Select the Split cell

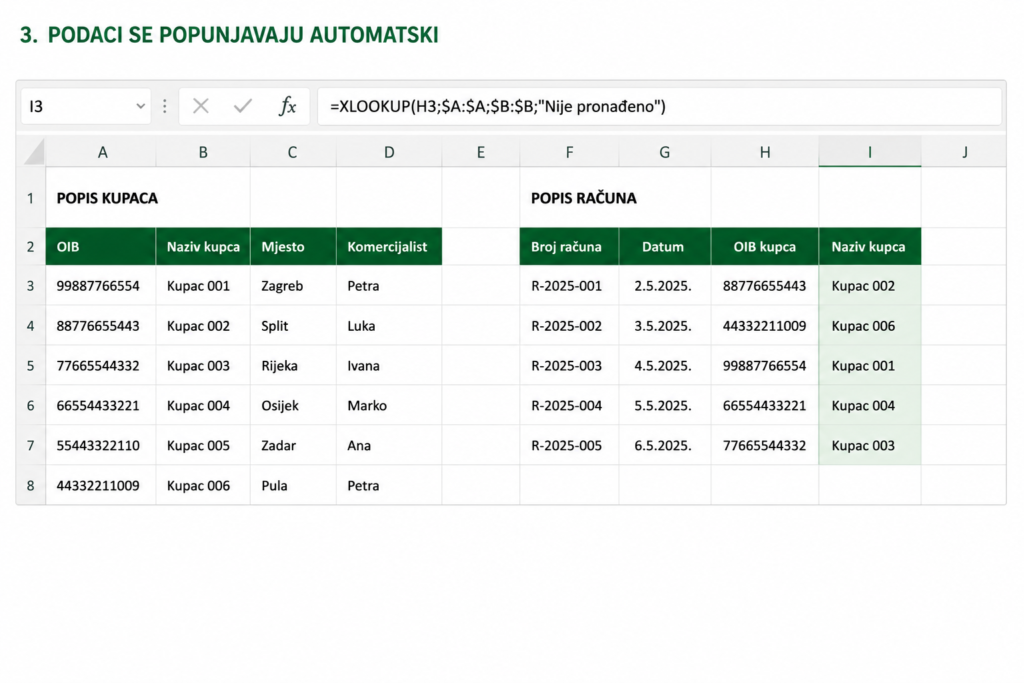(293, 325)
